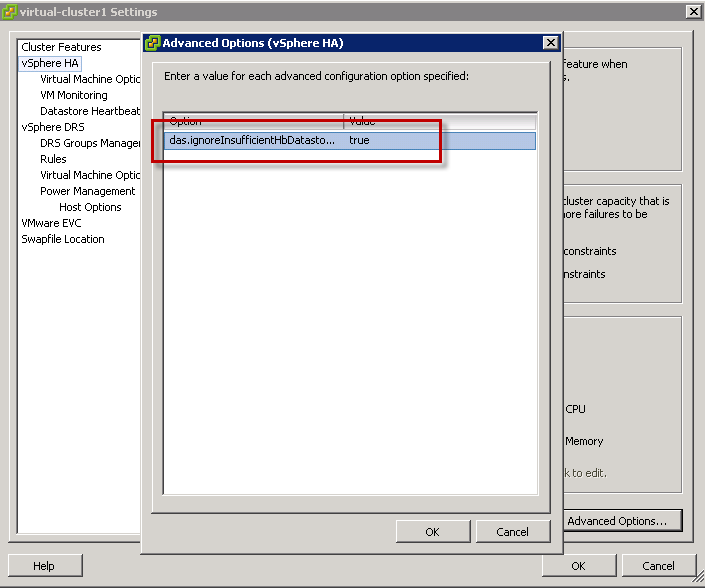The height and width of the screenshot is (588, 705).
Task: Open Help for cluster settings
Action: pos(45,566)
